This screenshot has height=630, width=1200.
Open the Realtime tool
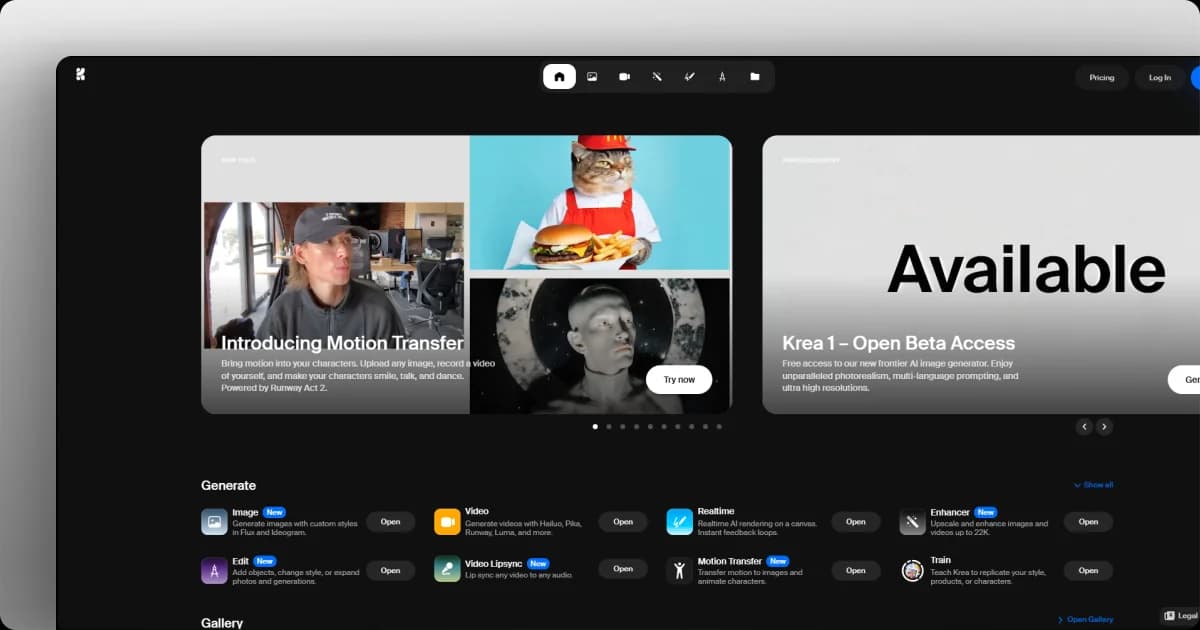856,522
